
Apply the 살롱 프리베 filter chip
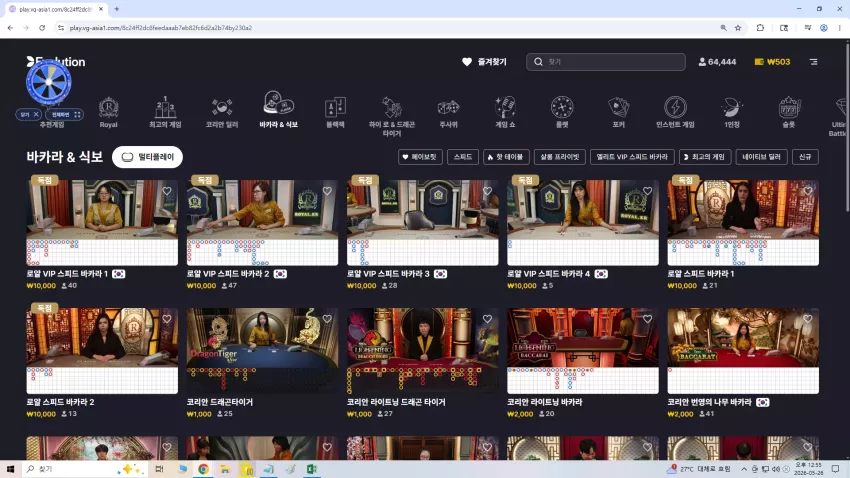tap(559, 157)
